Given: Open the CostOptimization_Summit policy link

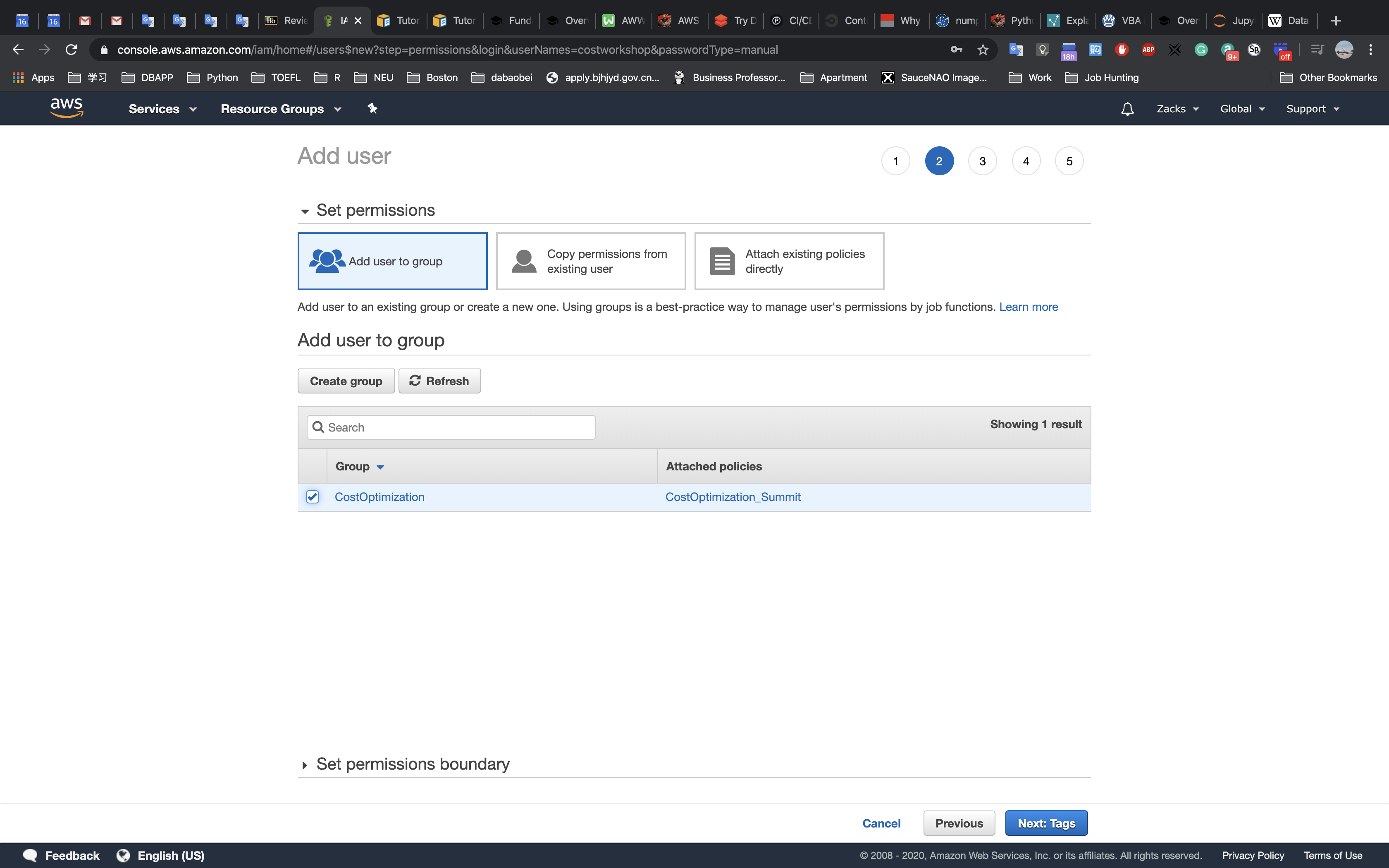Looking at the screenshot, I should click(x=733, y=496).
